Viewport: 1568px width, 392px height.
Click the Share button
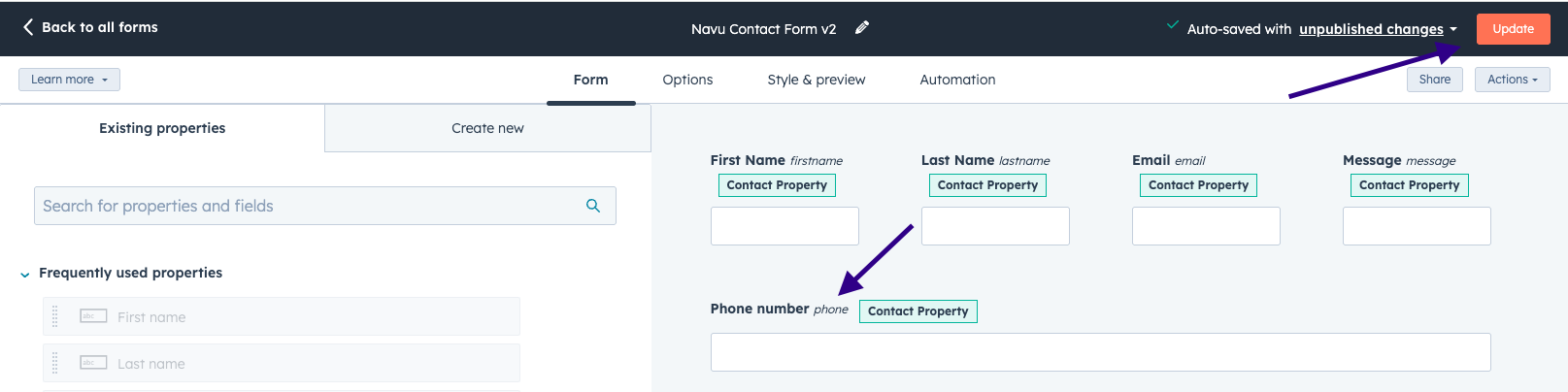click(x=1434, y=80)
